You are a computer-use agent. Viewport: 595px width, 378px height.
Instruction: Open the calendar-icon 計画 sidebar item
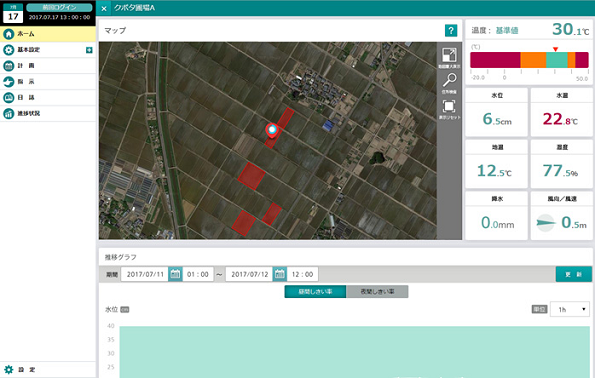(x=47, y=66)
